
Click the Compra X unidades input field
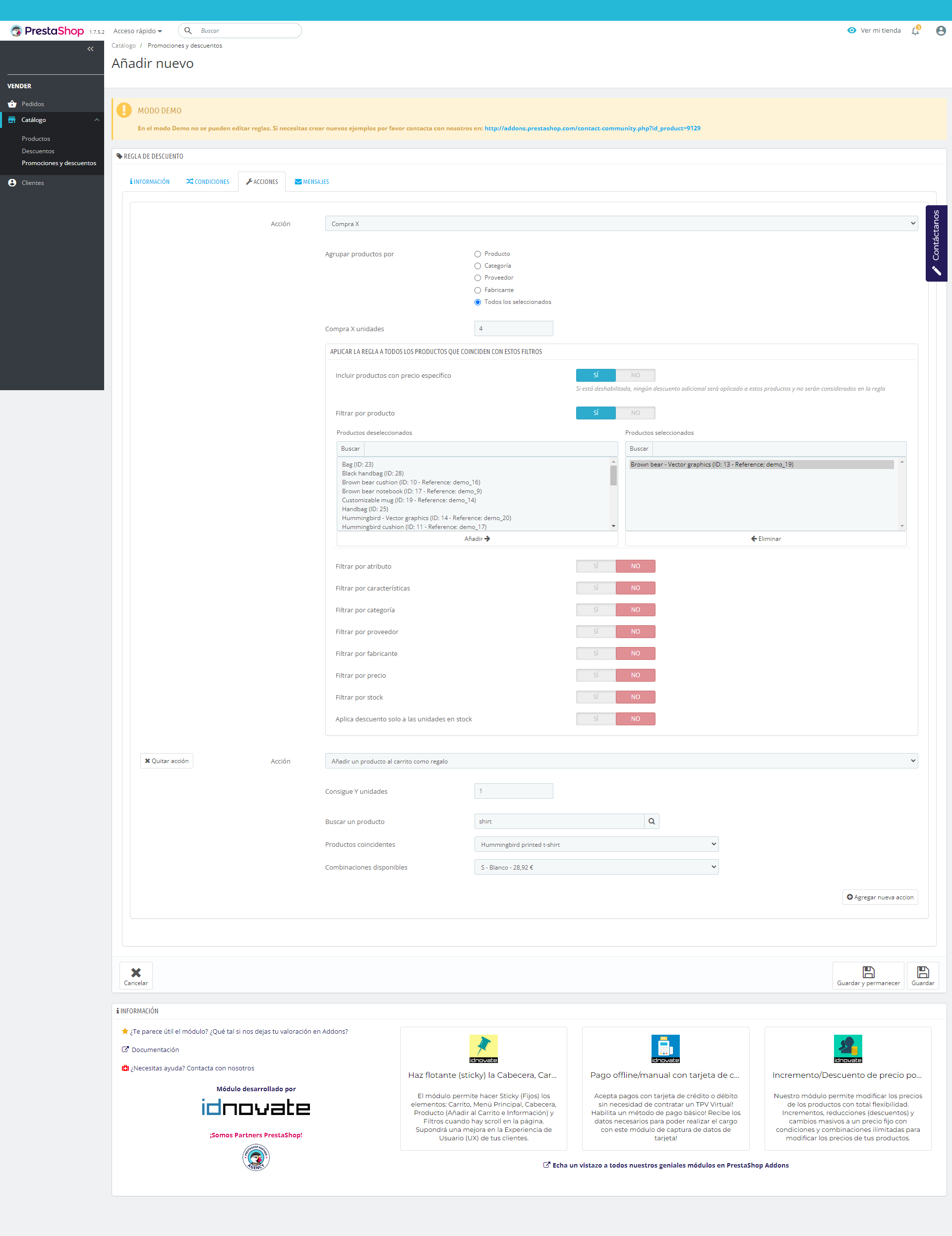[513, 328]
